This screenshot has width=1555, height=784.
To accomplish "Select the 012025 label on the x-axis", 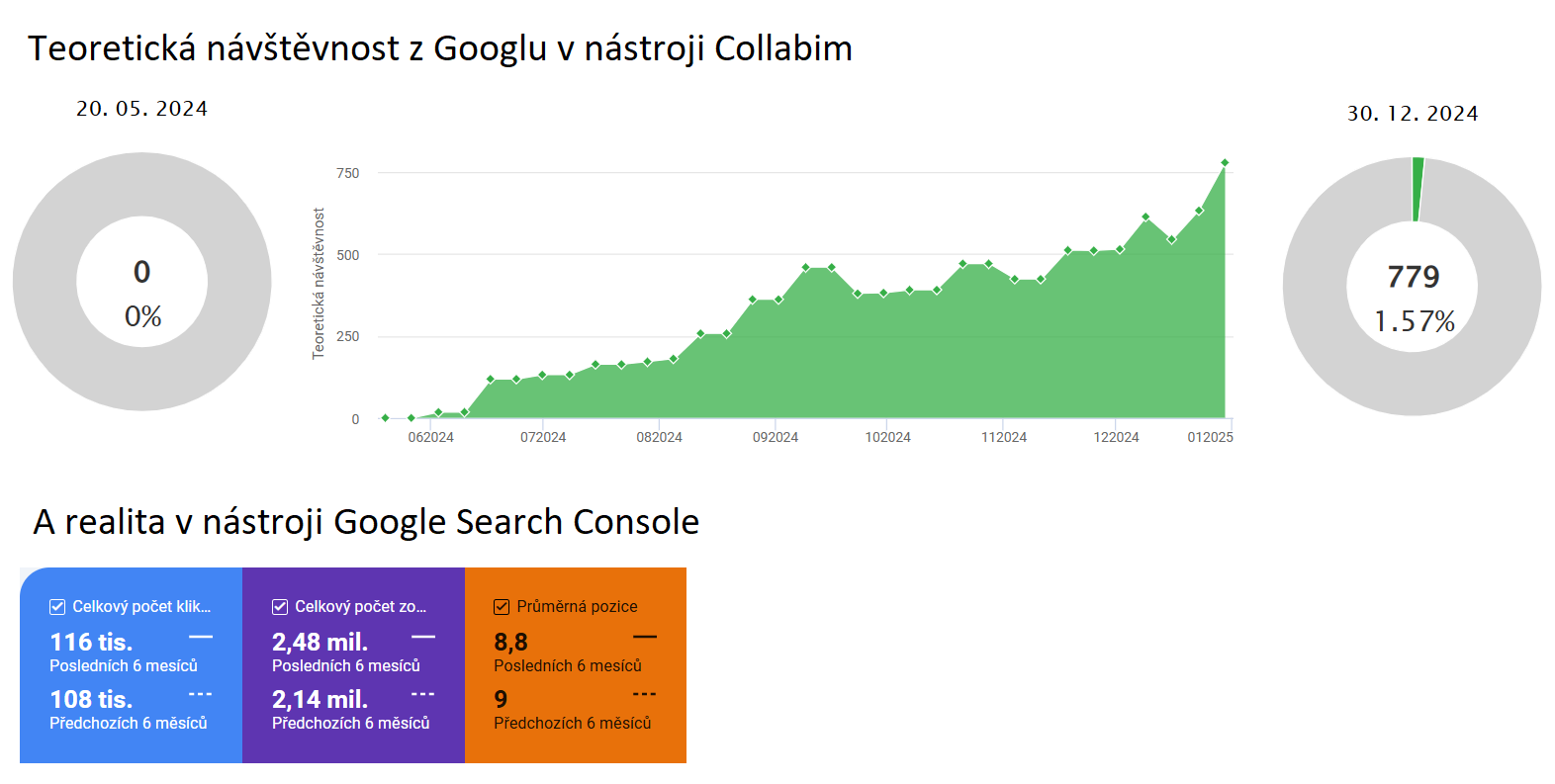I will (x=1210, y=437).
